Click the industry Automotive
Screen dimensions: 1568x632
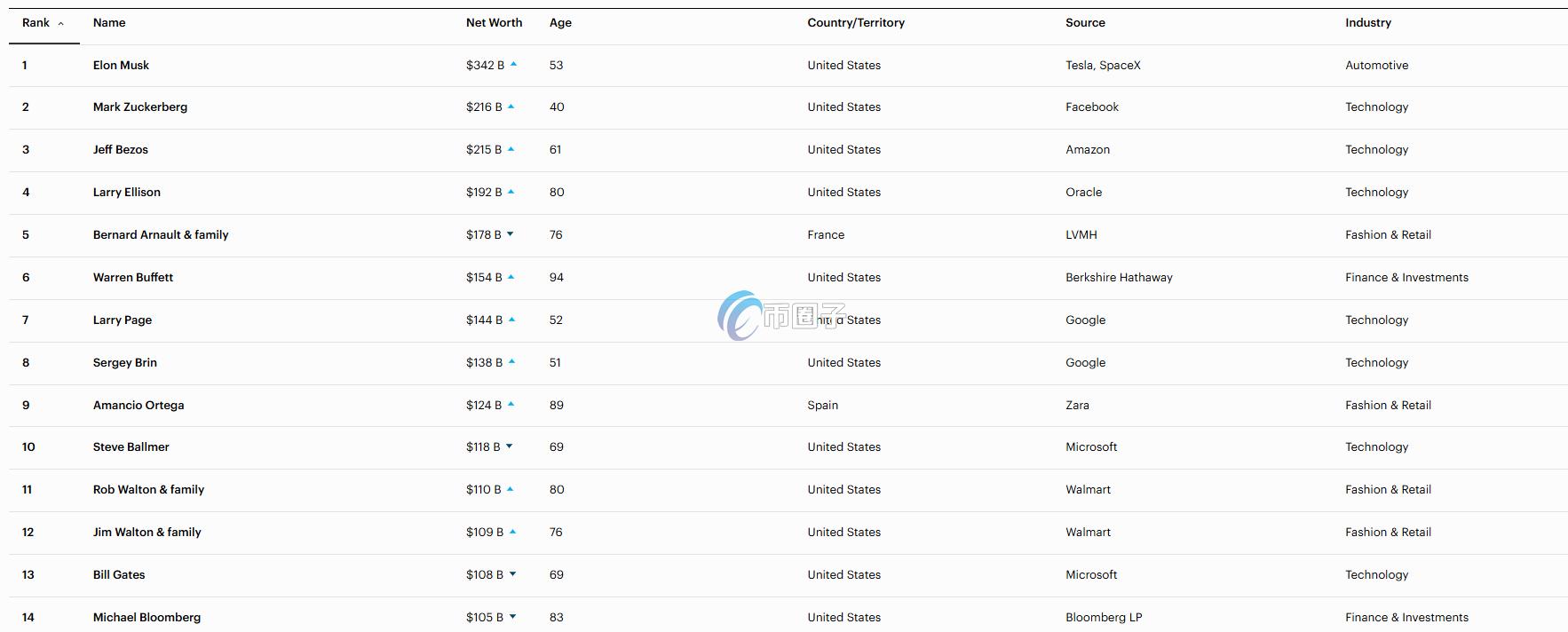pos(1376,65)
